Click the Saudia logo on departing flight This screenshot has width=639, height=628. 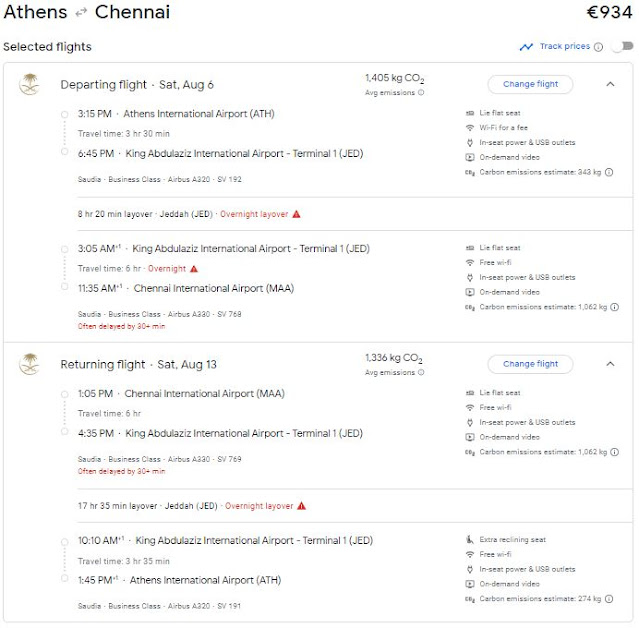click(28, 84)
